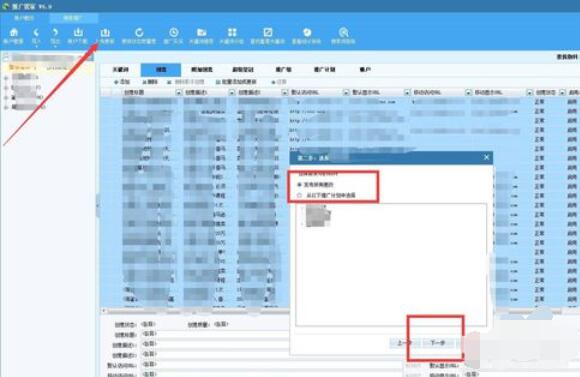The width and height of the screenshot is (580, 377).
Task: Close the step dialog with X
Action: pyautogui.click(x=486, y=157)
